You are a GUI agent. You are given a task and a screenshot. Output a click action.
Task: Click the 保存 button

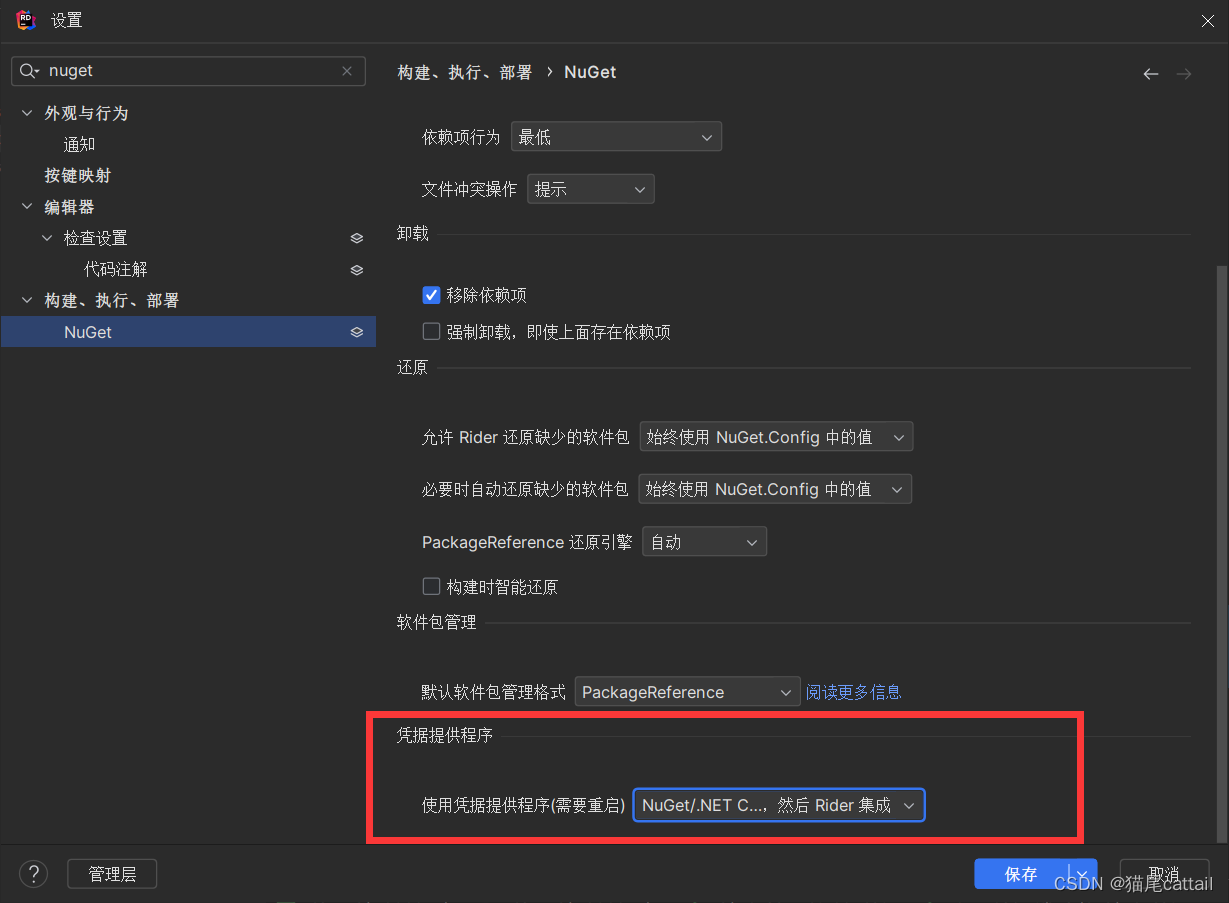(x=1021, y=874)
